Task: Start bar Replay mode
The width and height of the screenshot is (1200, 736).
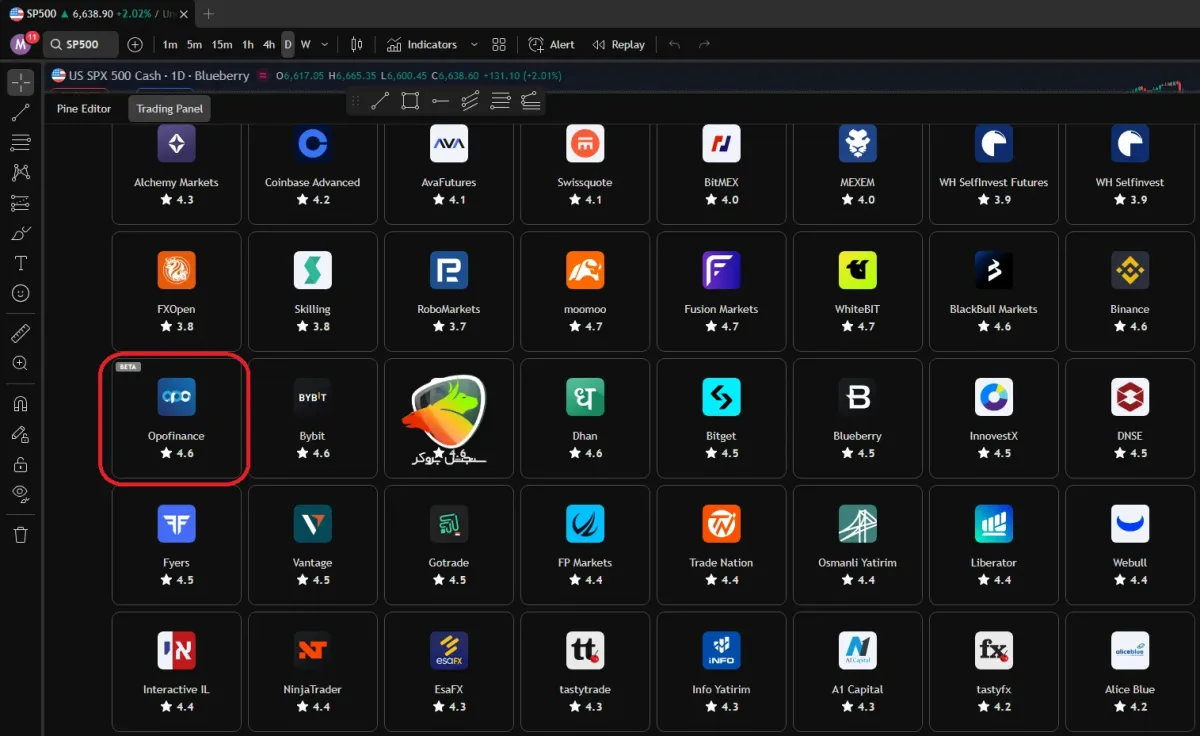Action: pos(618,45)
